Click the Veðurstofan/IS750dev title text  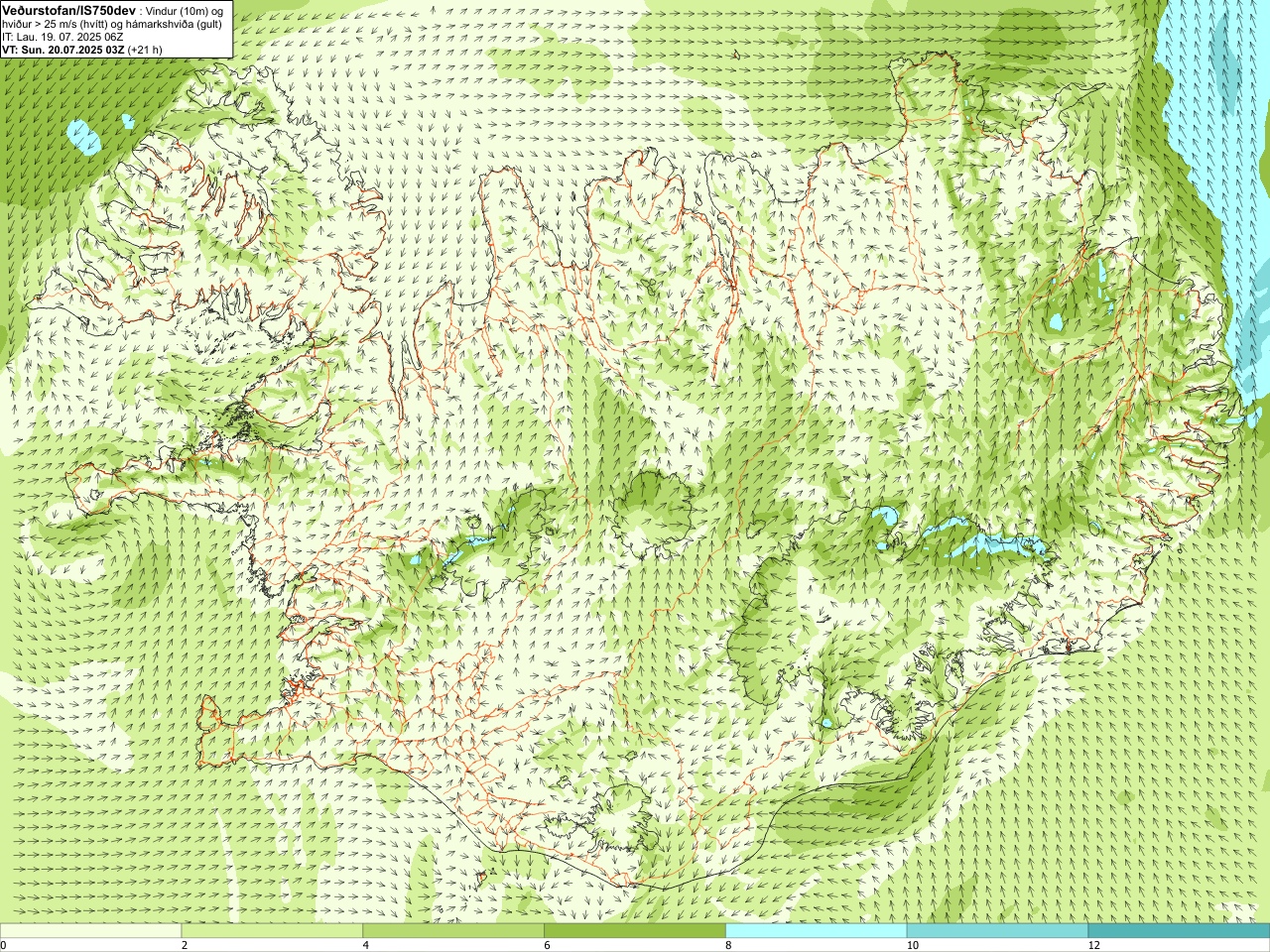67,9
